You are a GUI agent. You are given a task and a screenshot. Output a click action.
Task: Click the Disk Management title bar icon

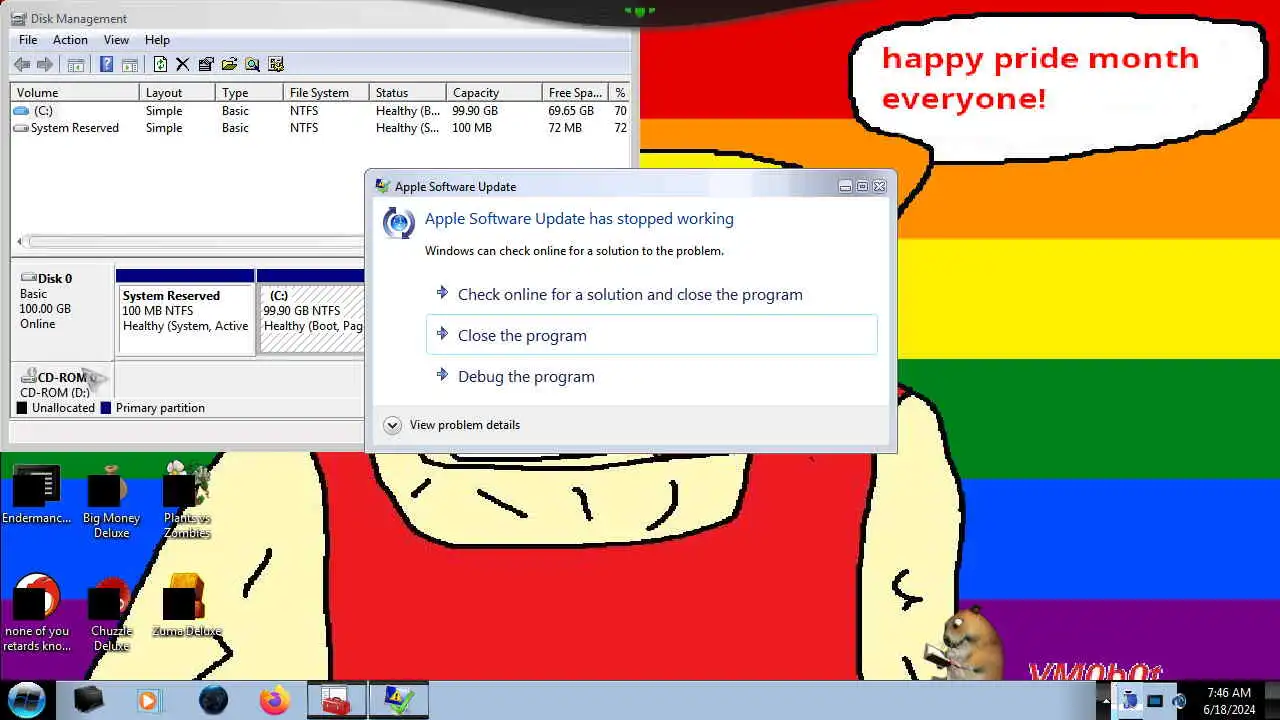point(20,18)
